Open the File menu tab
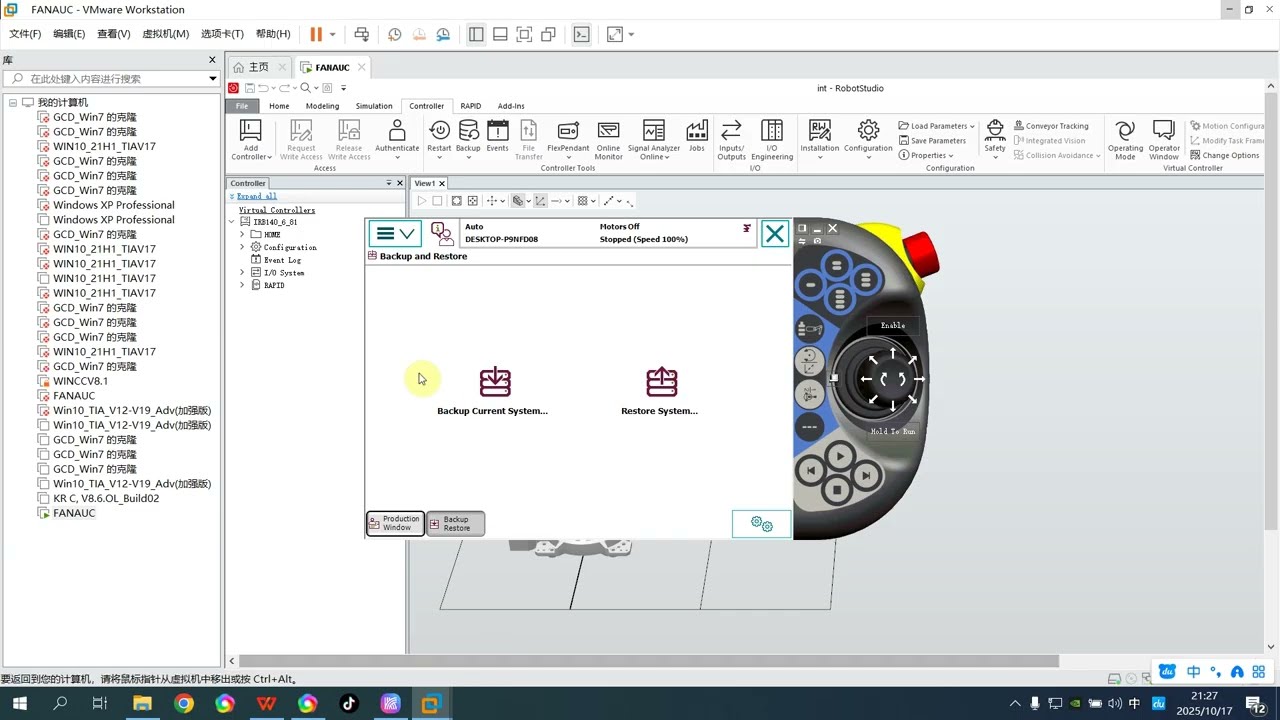Viewport: 1280px width, 720px height. click(242, 106)
